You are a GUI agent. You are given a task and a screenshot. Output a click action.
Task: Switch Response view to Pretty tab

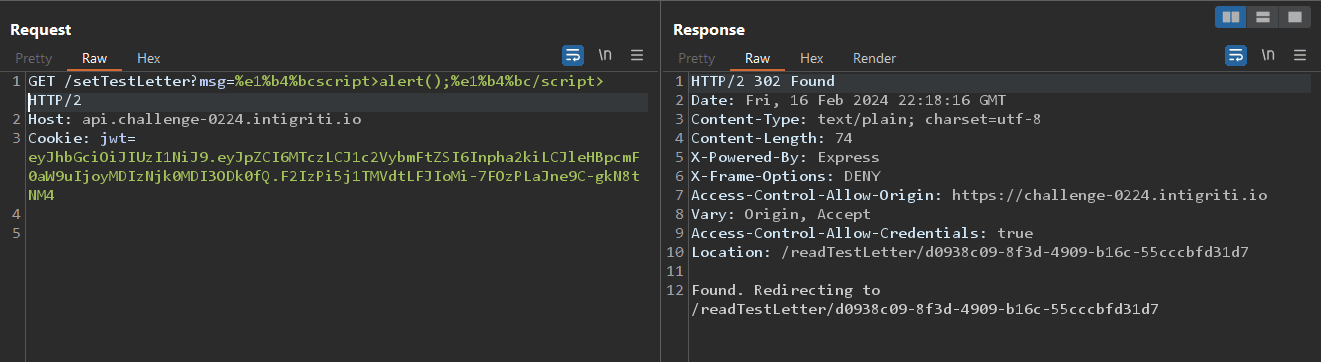[697, 58]
